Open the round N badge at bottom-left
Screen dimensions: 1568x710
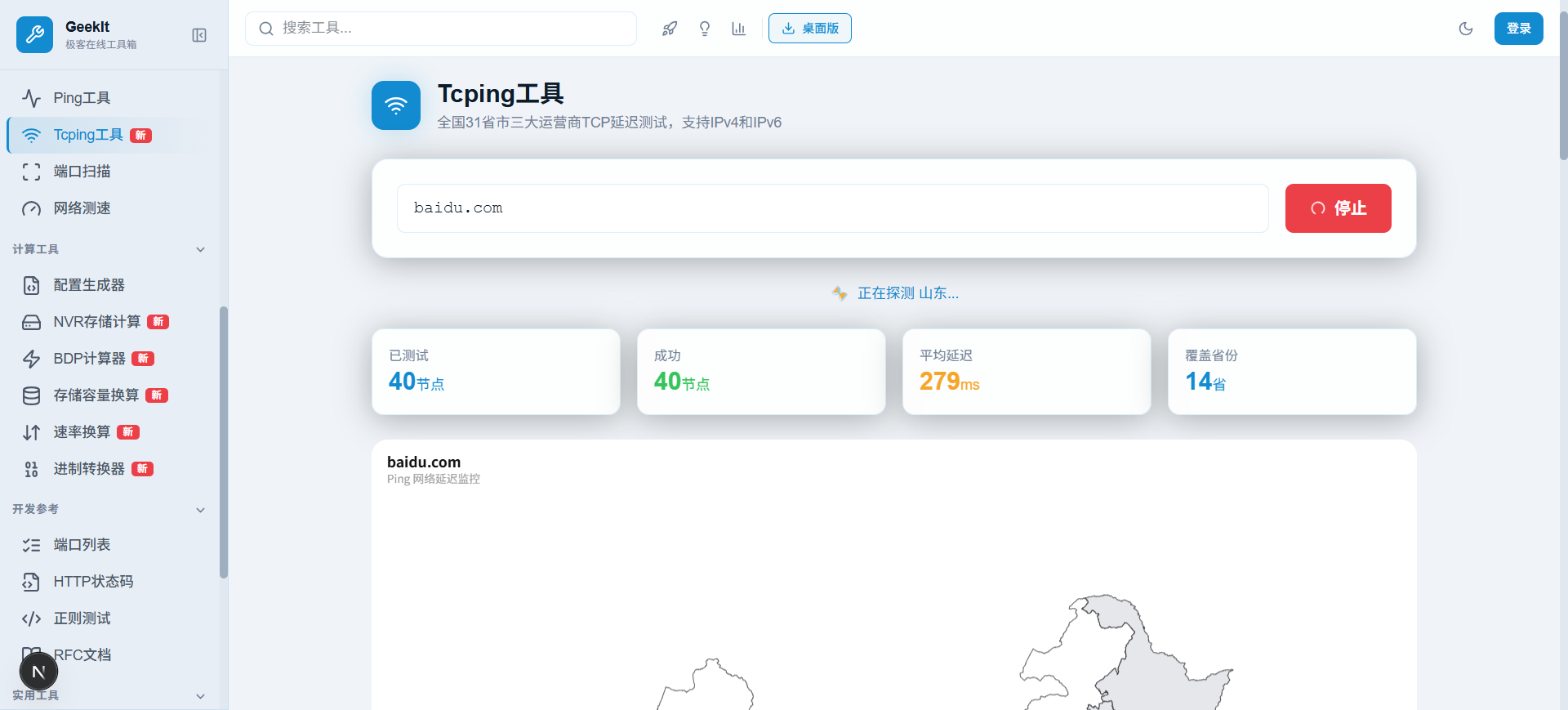[x=38, y=672]
